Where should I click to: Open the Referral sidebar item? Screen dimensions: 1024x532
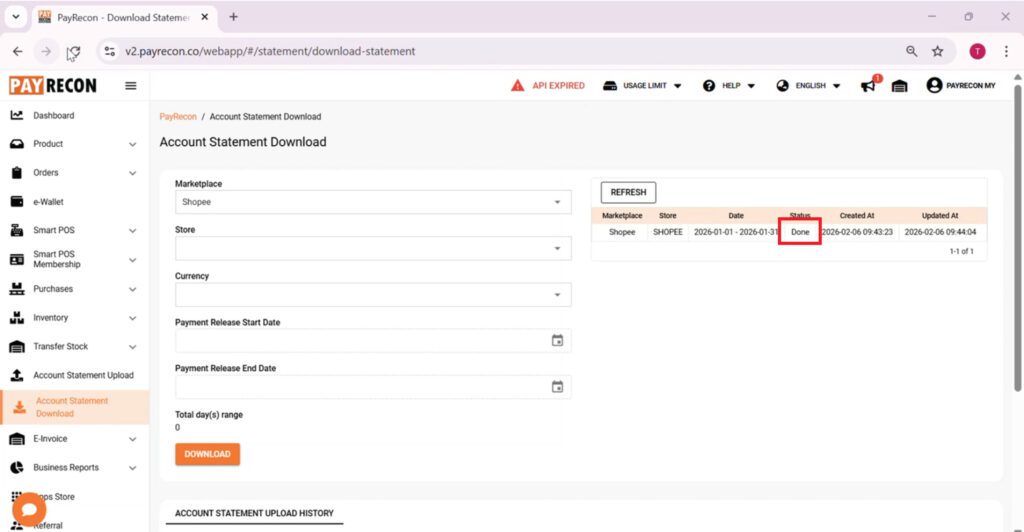pyautogui.click(x=48, y=525)
